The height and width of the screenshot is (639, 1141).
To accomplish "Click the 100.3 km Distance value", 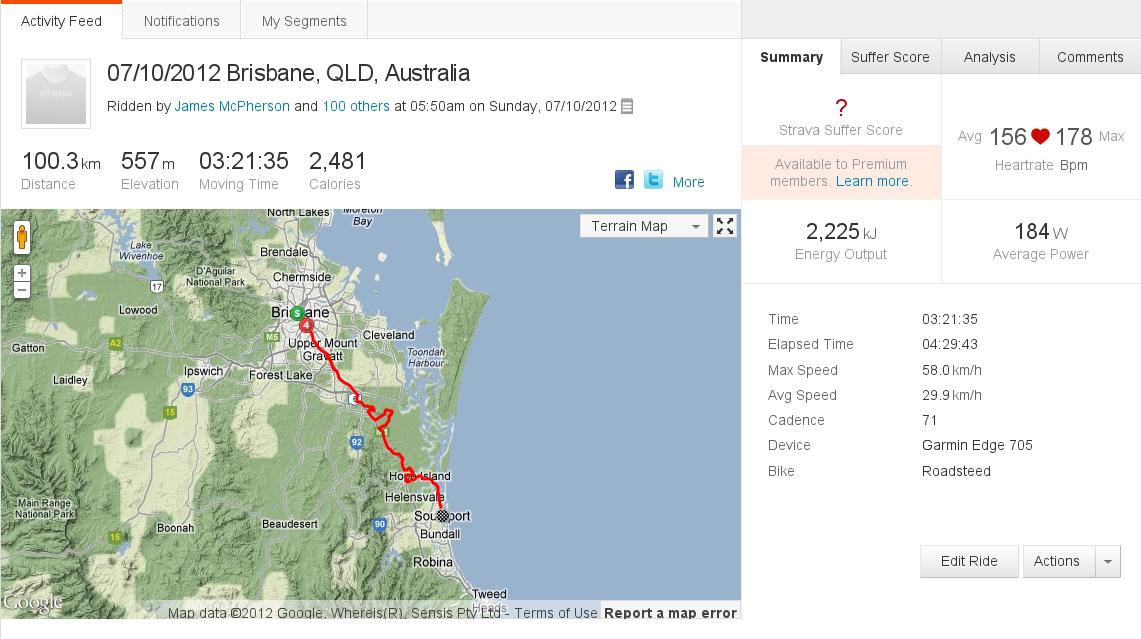I will tap(61, 161).
